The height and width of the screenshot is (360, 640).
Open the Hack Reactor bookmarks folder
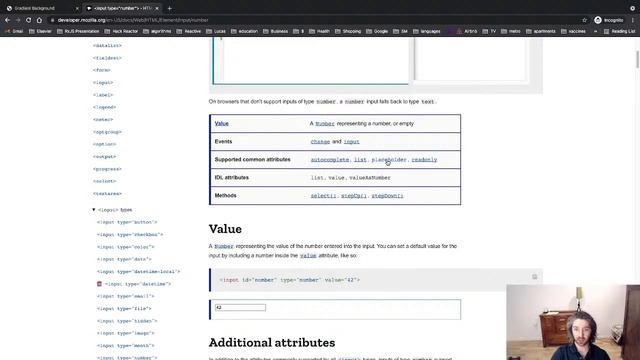click(121, 31)
